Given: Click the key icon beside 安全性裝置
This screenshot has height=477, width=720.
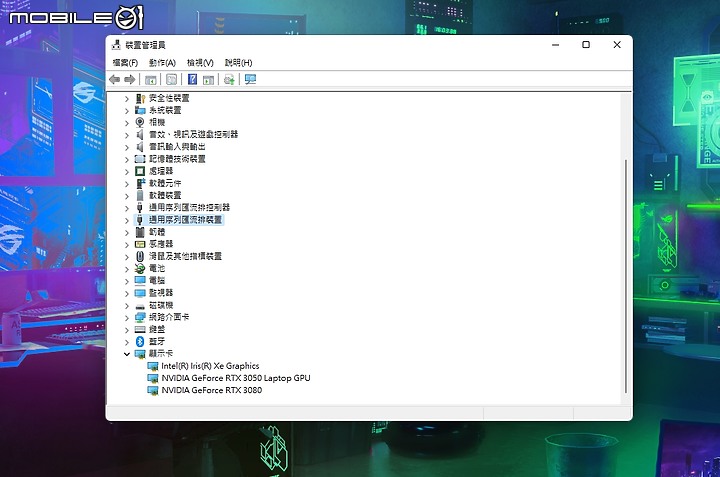Looking at the screenshot, I should 140,98.
